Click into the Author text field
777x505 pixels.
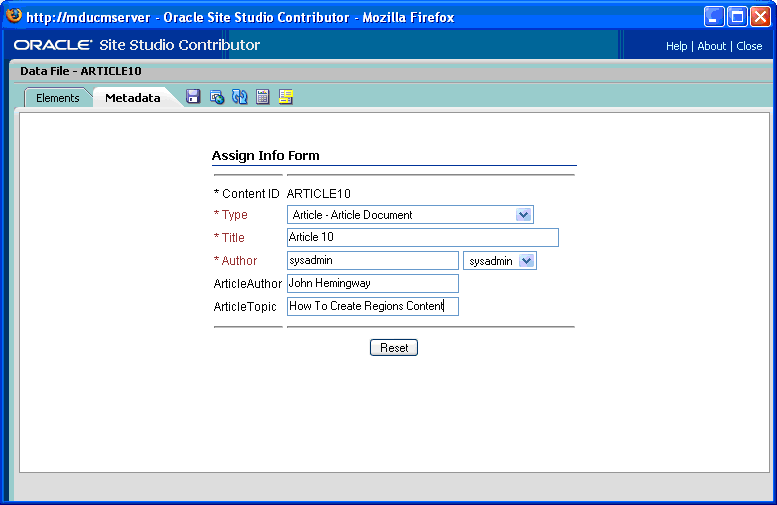click(x=373, y=261)
